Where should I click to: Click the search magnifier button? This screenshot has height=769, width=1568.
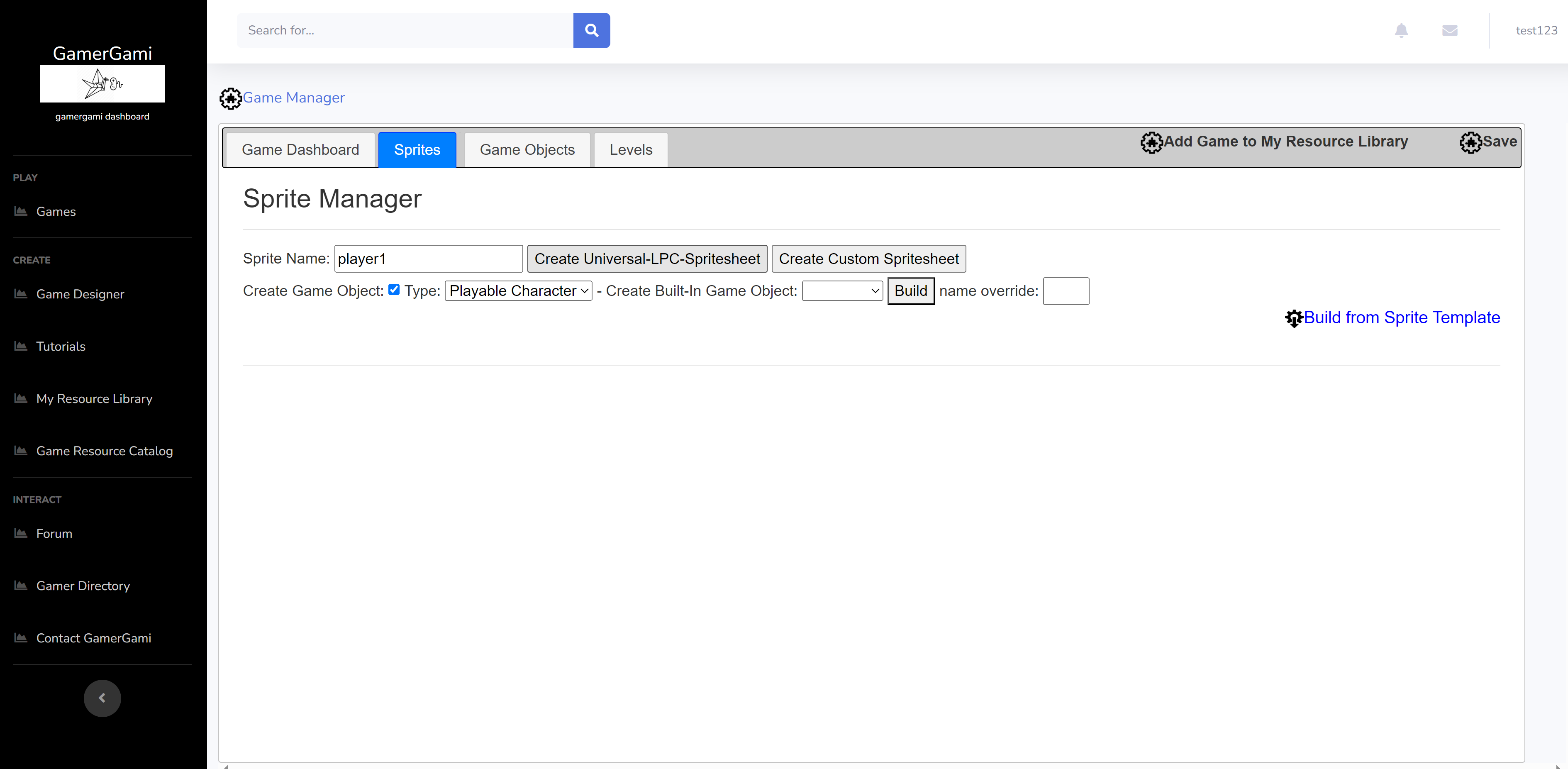591,30
